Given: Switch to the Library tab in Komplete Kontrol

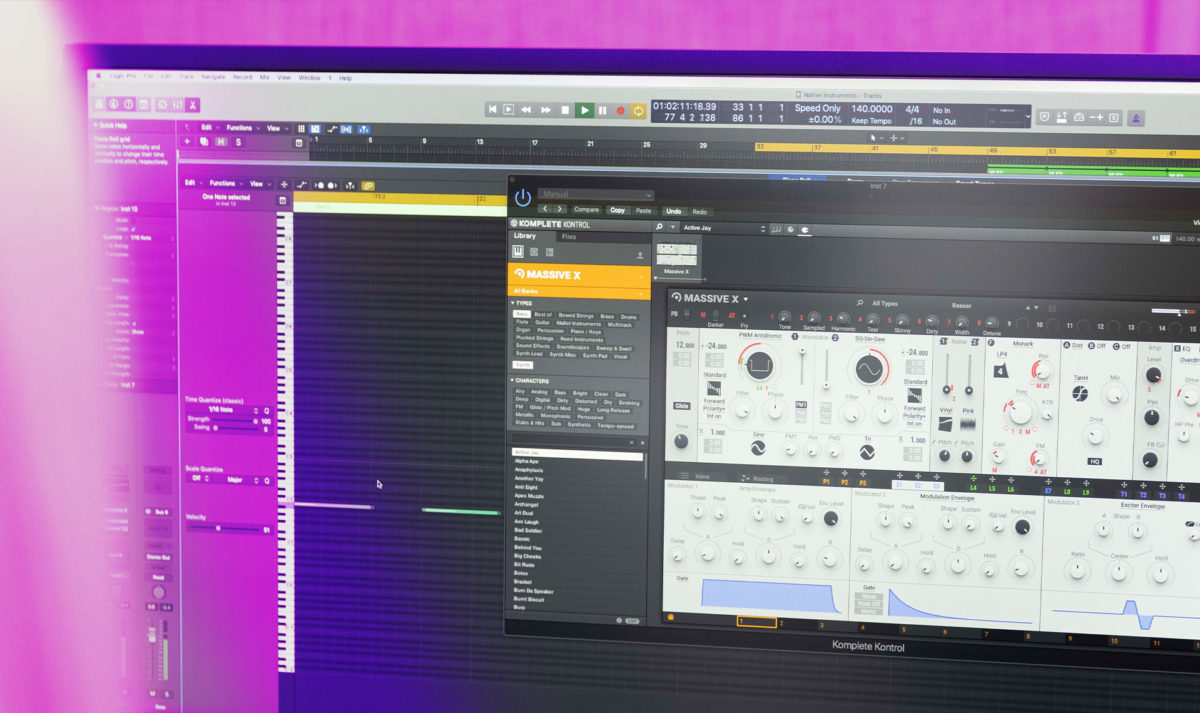Looking at the screenshot, I should [x=524, y=236].
